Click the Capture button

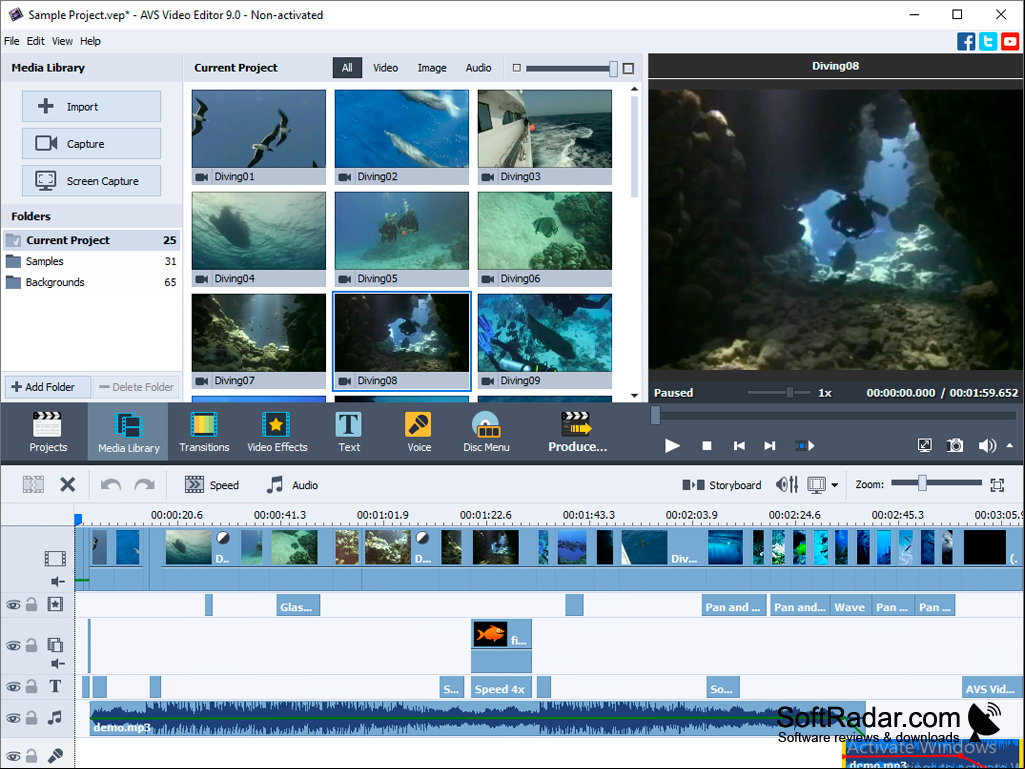92,143
